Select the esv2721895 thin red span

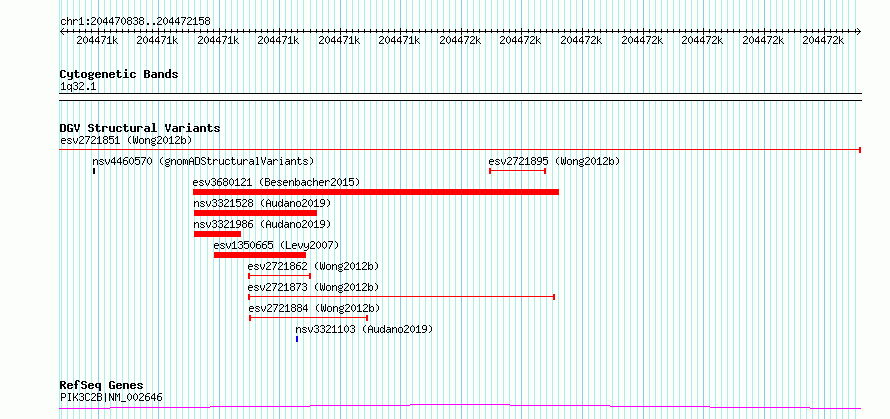coord(517,171)
